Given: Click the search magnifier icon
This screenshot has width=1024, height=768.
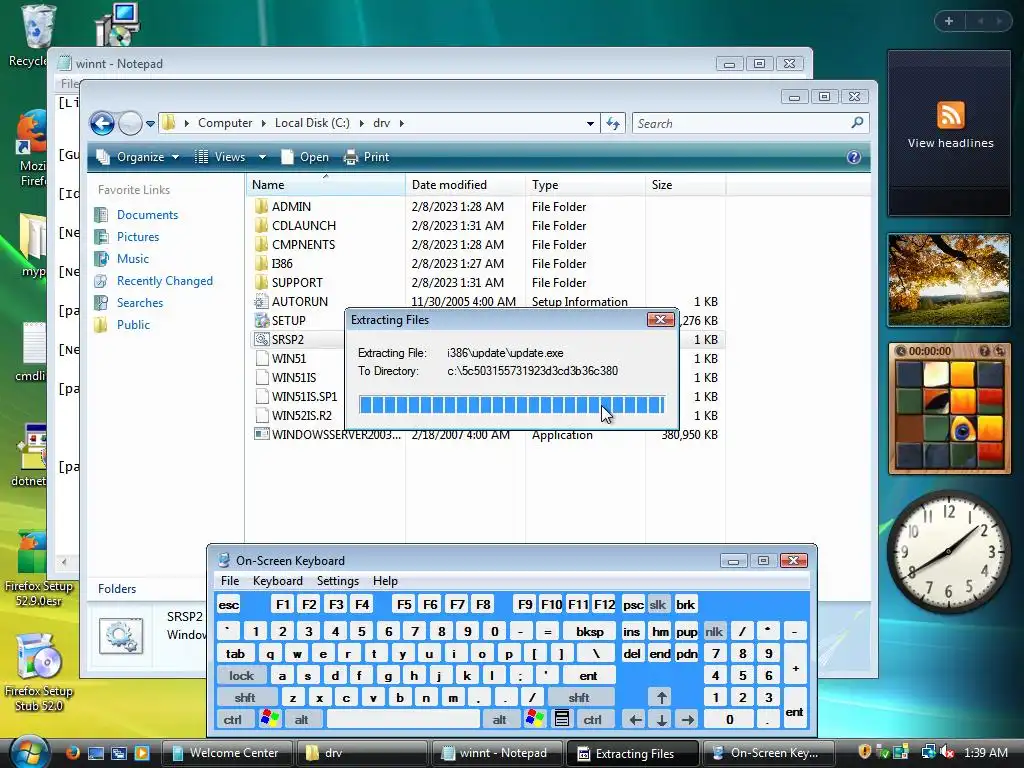Looking at the screenshot, I should tap(857, 123).
